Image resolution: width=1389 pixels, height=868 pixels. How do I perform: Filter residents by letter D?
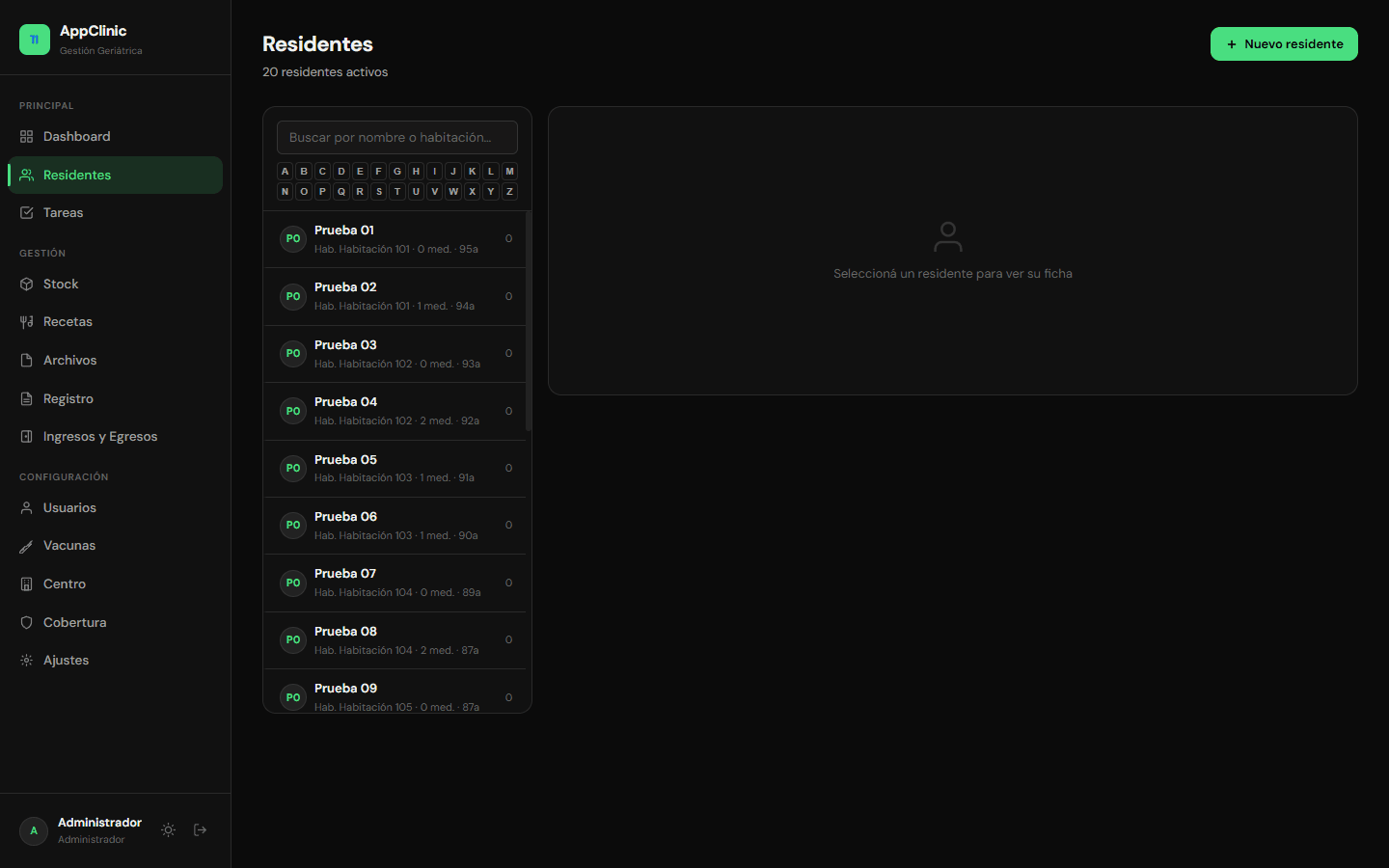[x=341, y=172]
